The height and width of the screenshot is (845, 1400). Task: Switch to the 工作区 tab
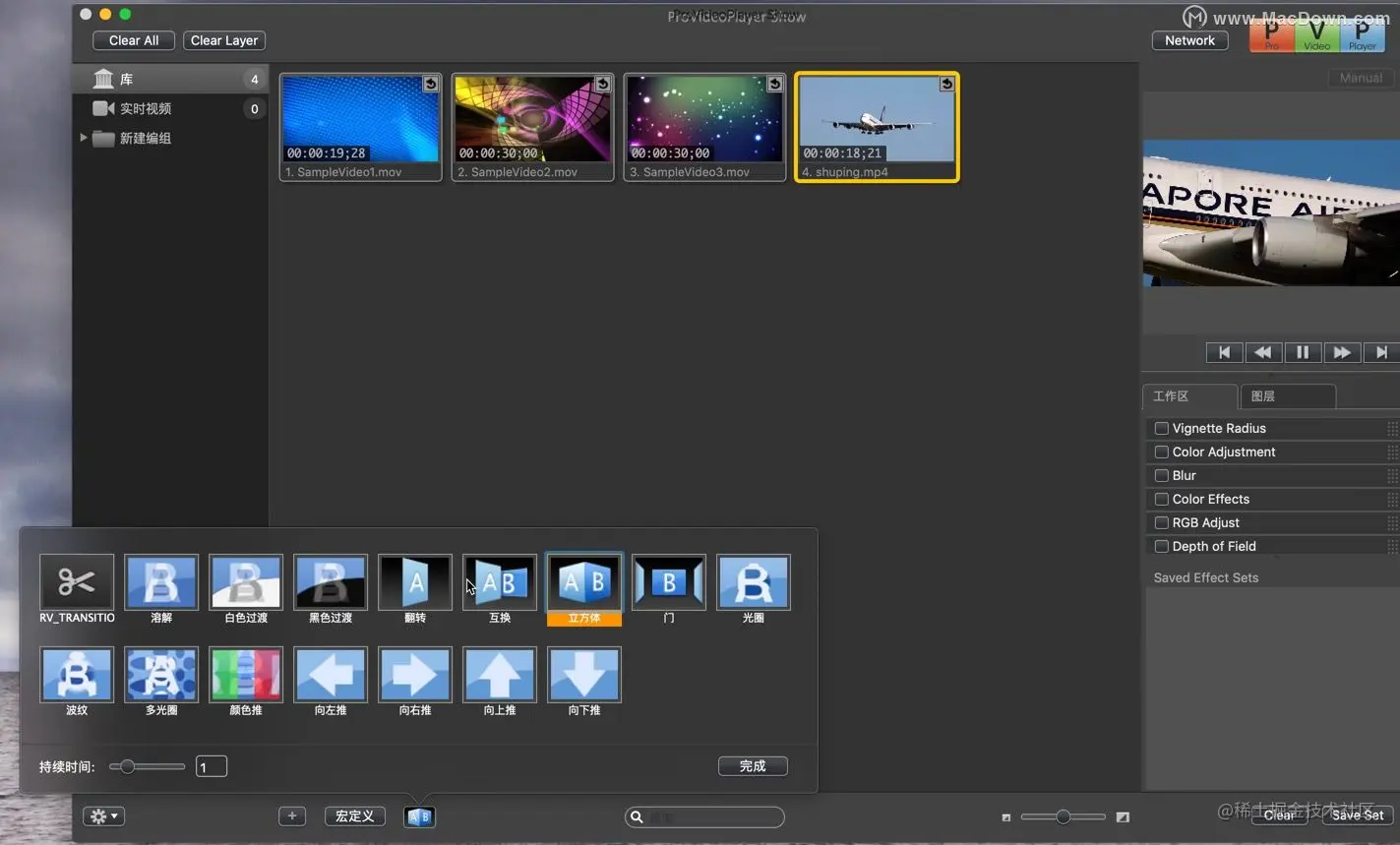[1190, 396]
